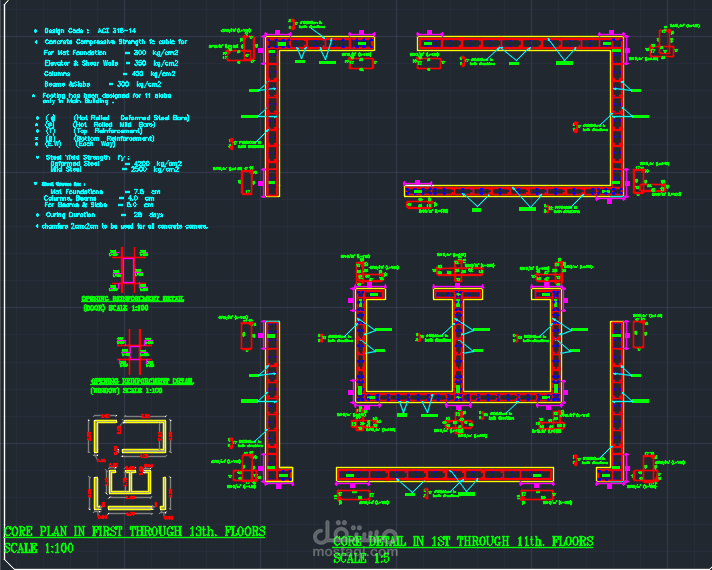Select the 'Columns, Beams = 4.0 cm' cover note

pyautogui.click(x=99, y=198)
